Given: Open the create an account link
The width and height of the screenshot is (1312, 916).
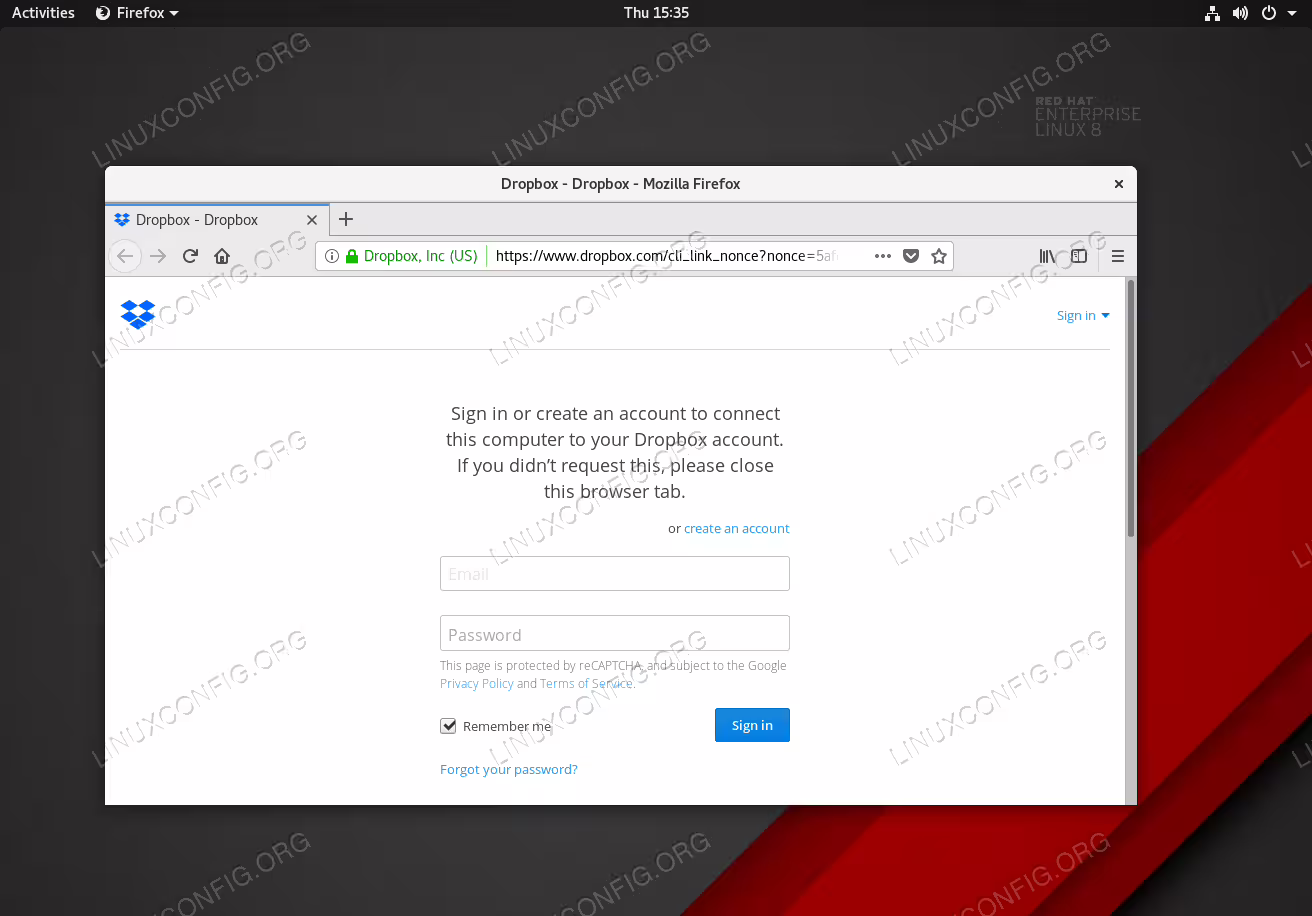Looking at the screenshot, I should point(737,528).
